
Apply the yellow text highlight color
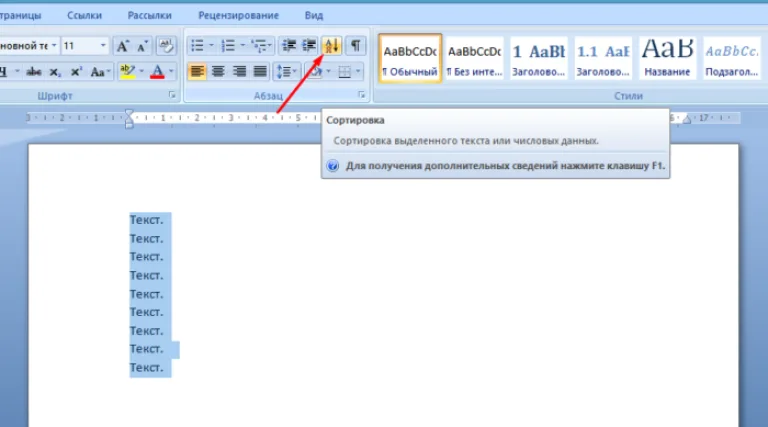coord(127,72)
